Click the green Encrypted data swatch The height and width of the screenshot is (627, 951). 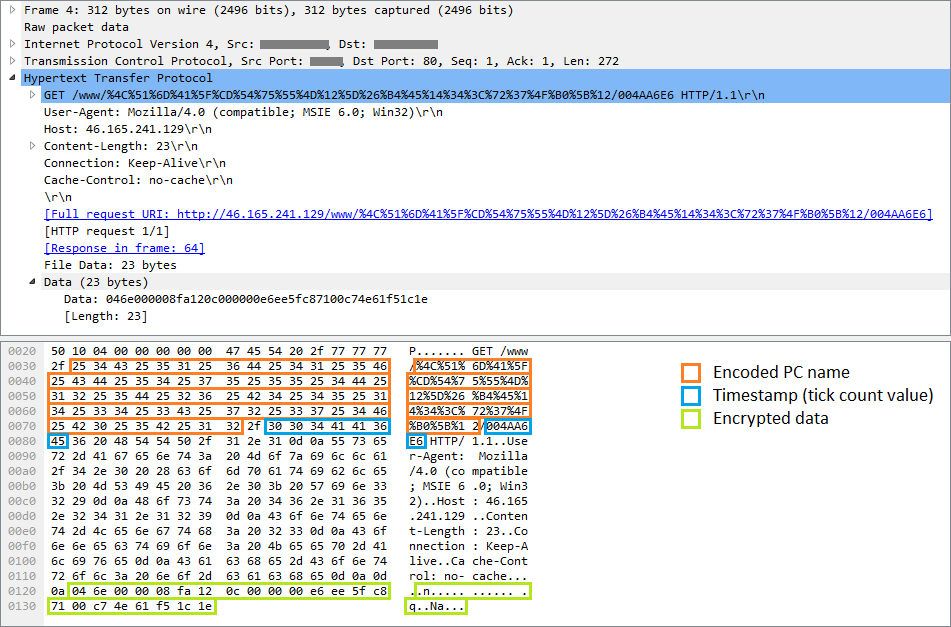pos(691,418)
